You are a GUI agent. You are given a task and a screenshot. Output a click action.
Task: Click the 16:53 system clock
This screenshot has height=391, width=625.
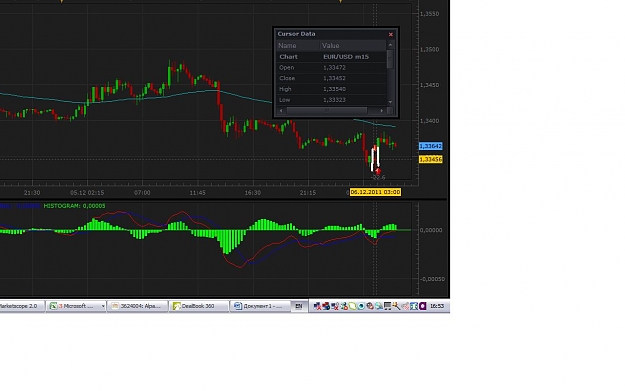(x=437, y=306)
